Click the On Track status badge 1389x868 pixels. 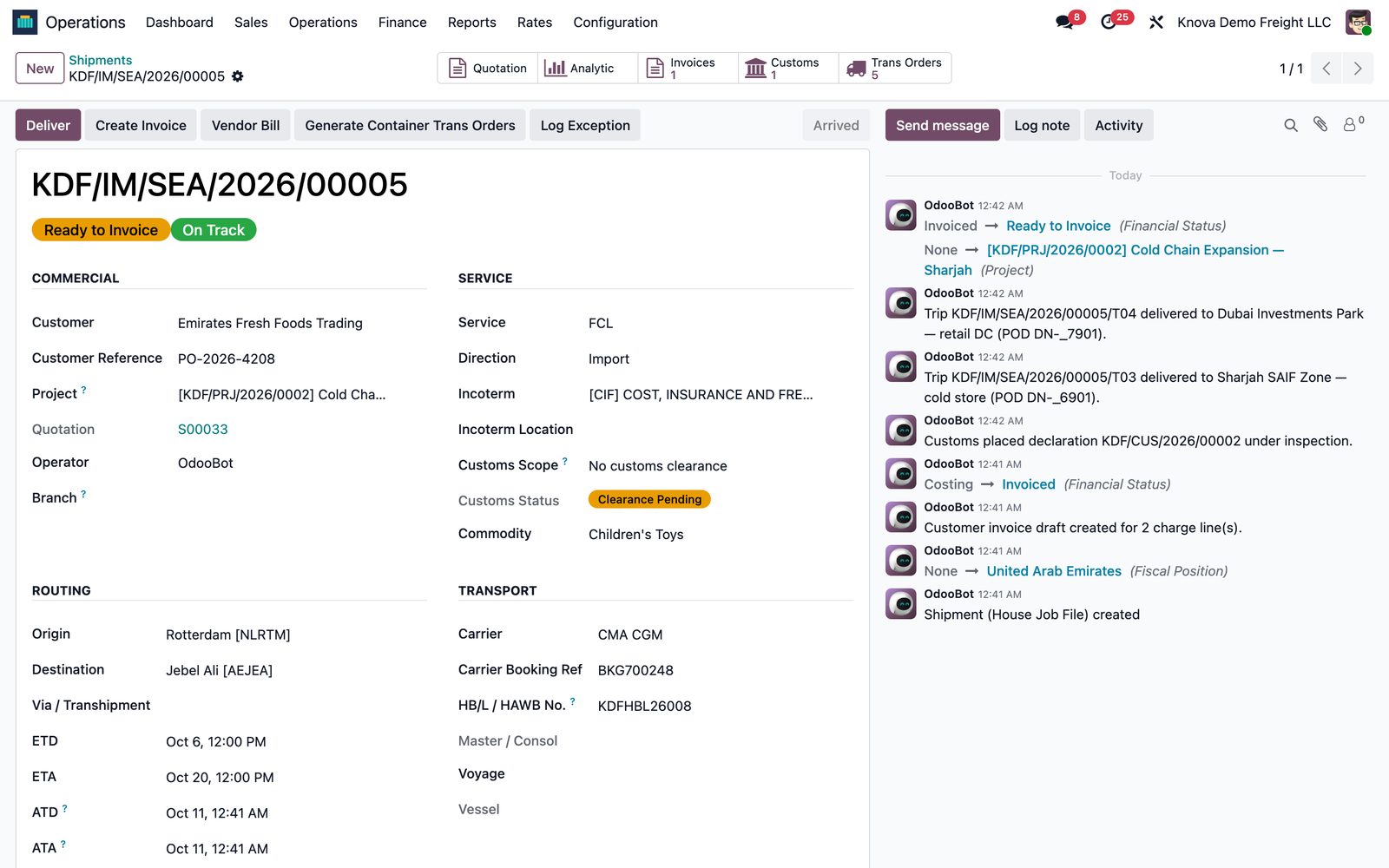214,230
